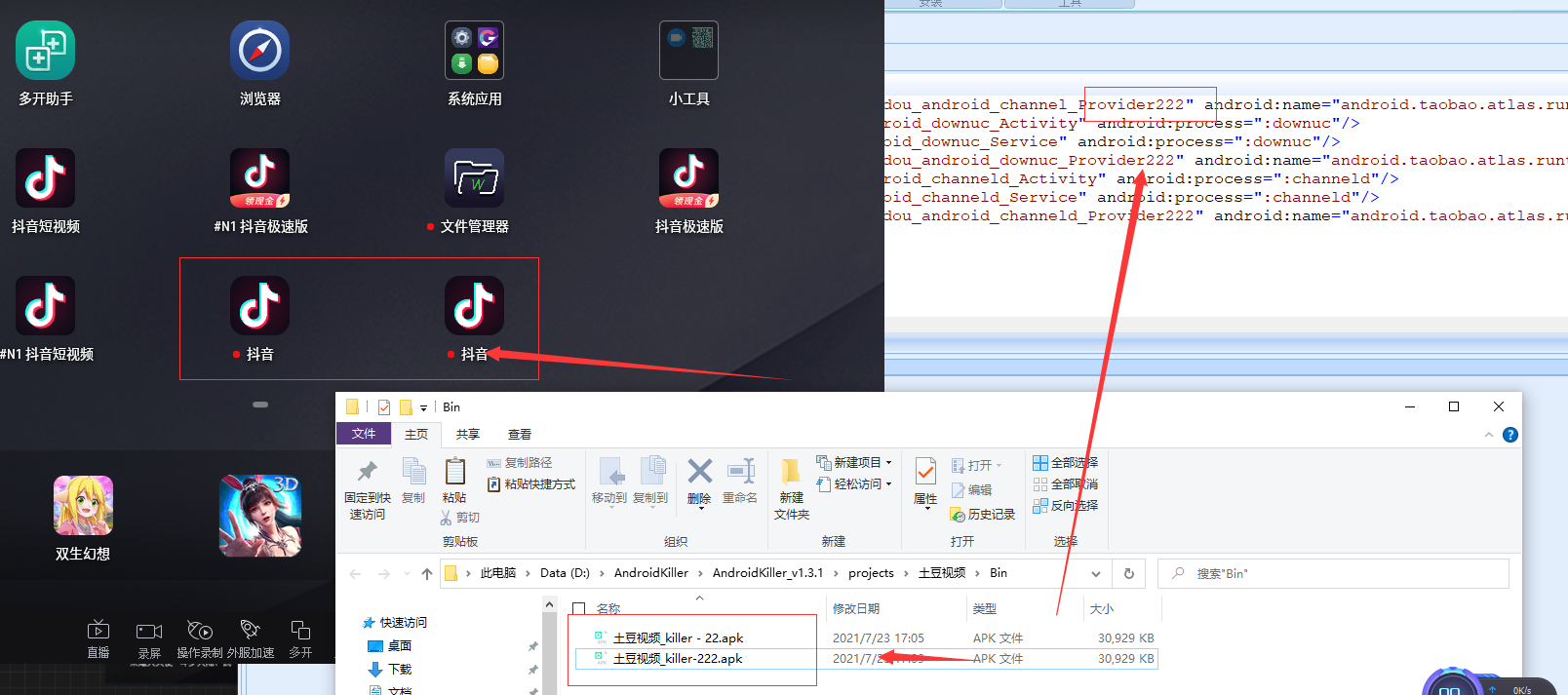Launch the 浏览器 browser app
The width and height of the screenshot is (1568, 695).
(x=259, y=51)
